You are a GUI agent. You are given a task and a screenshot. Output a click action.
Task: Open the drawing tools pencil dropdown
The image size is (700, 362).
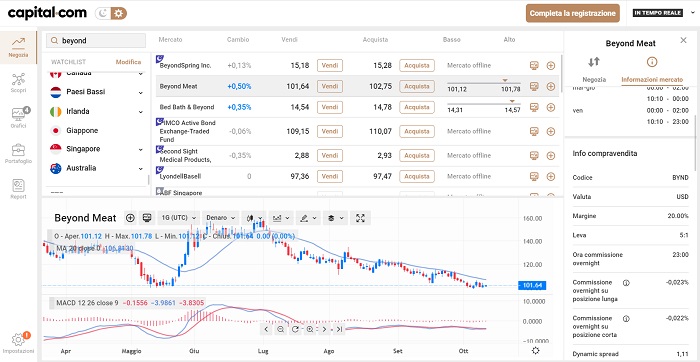coord(308,218)
